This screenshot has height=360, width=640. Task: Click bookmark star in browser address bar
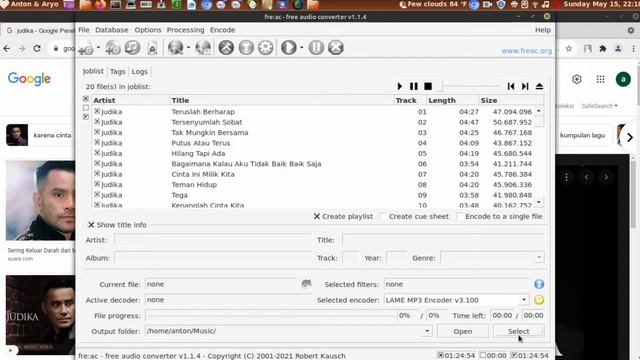569,49
